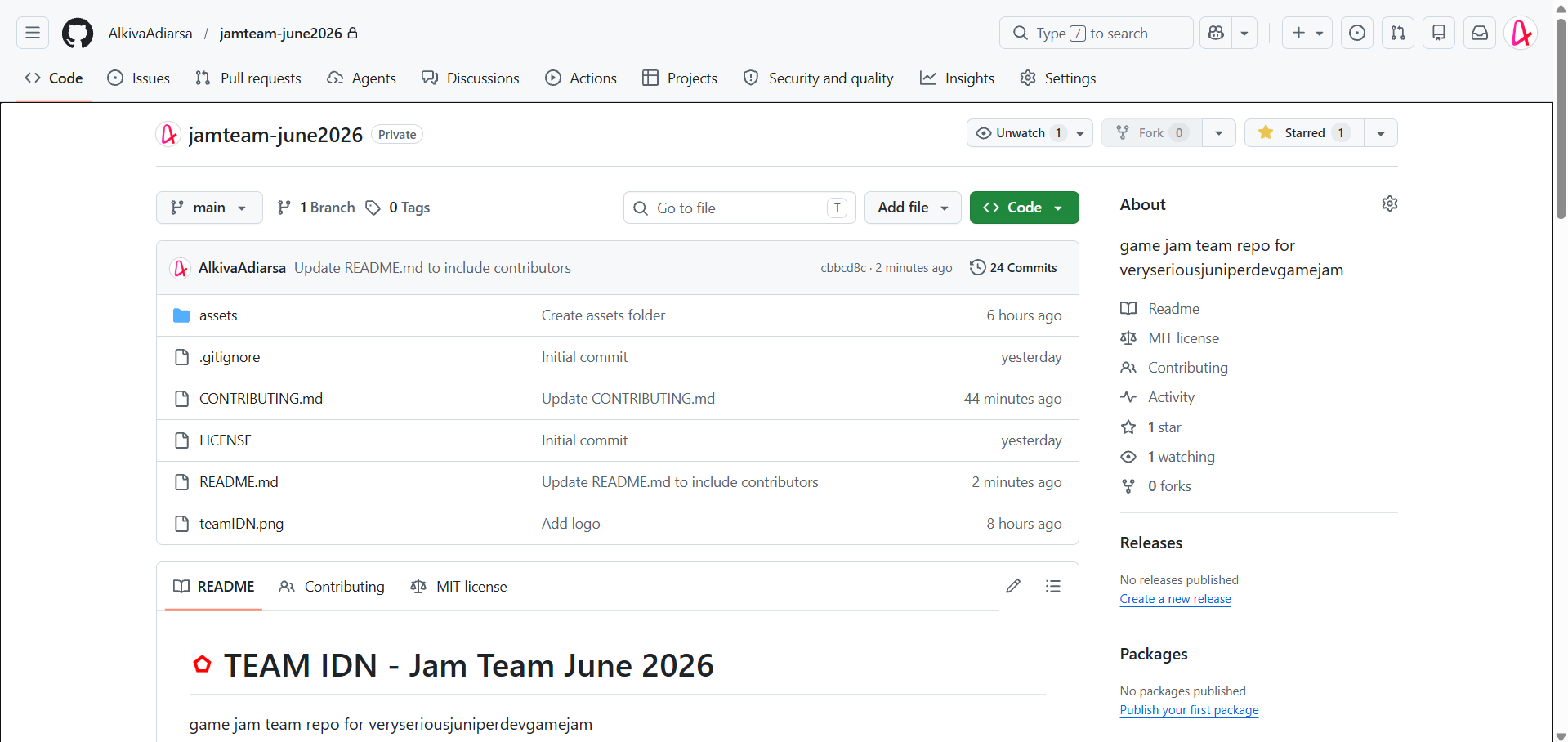Viewport: 1568px width, 742px height.
Task: Open Readme link in About sidebar
Action: [x=1173, y=309]
